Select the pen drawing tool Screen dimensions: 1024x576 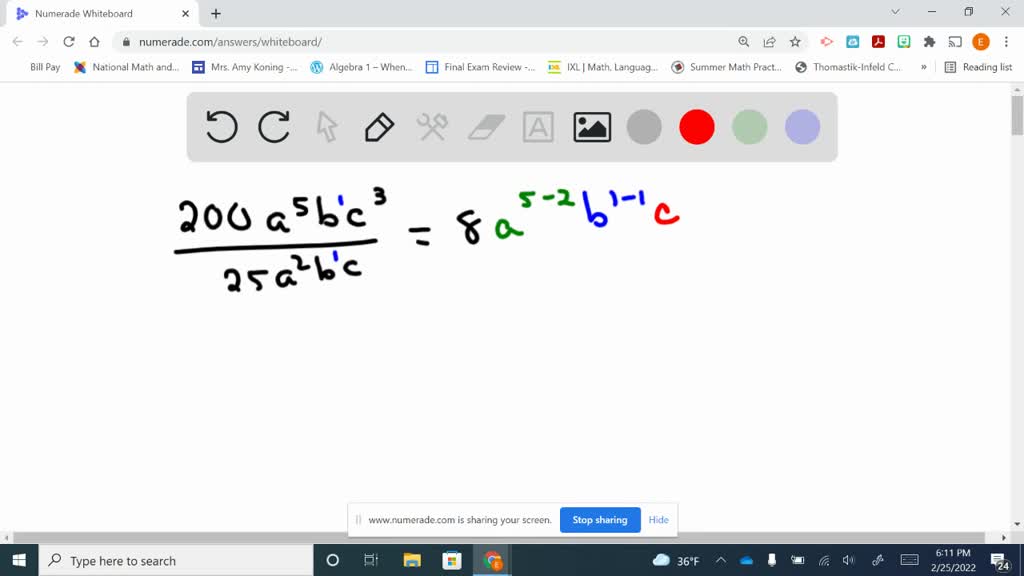(x=379, y=127)
